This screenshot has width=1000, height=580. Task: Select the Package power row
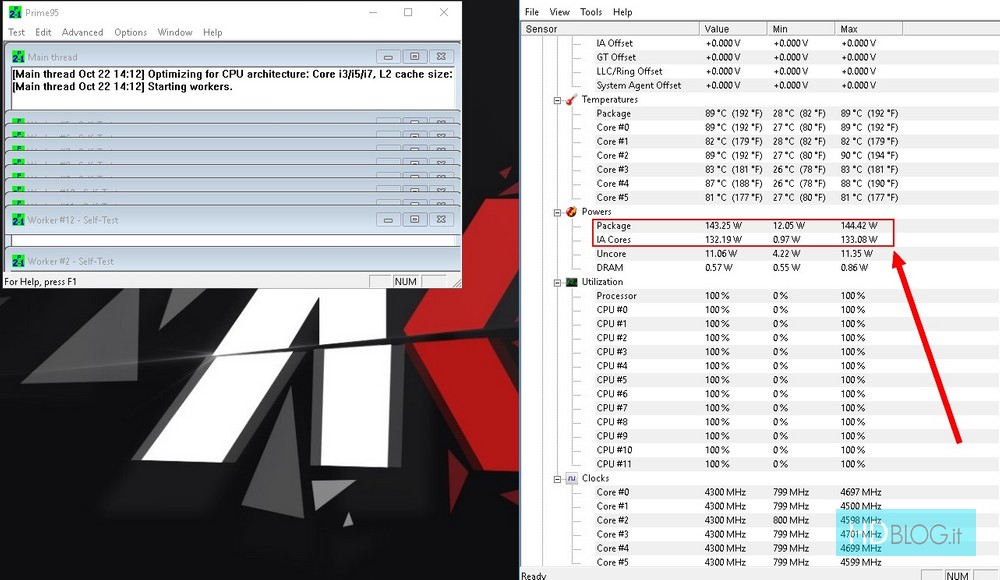[x=614, y=226]
